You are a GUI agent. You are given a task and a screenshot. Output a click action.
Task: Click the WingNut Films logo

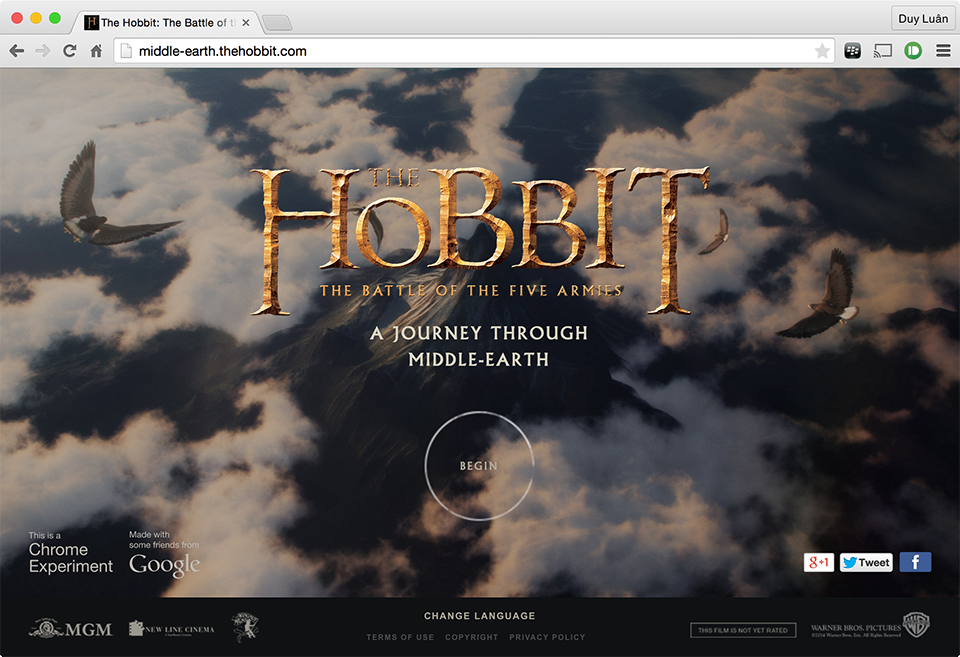coord(246,627)
